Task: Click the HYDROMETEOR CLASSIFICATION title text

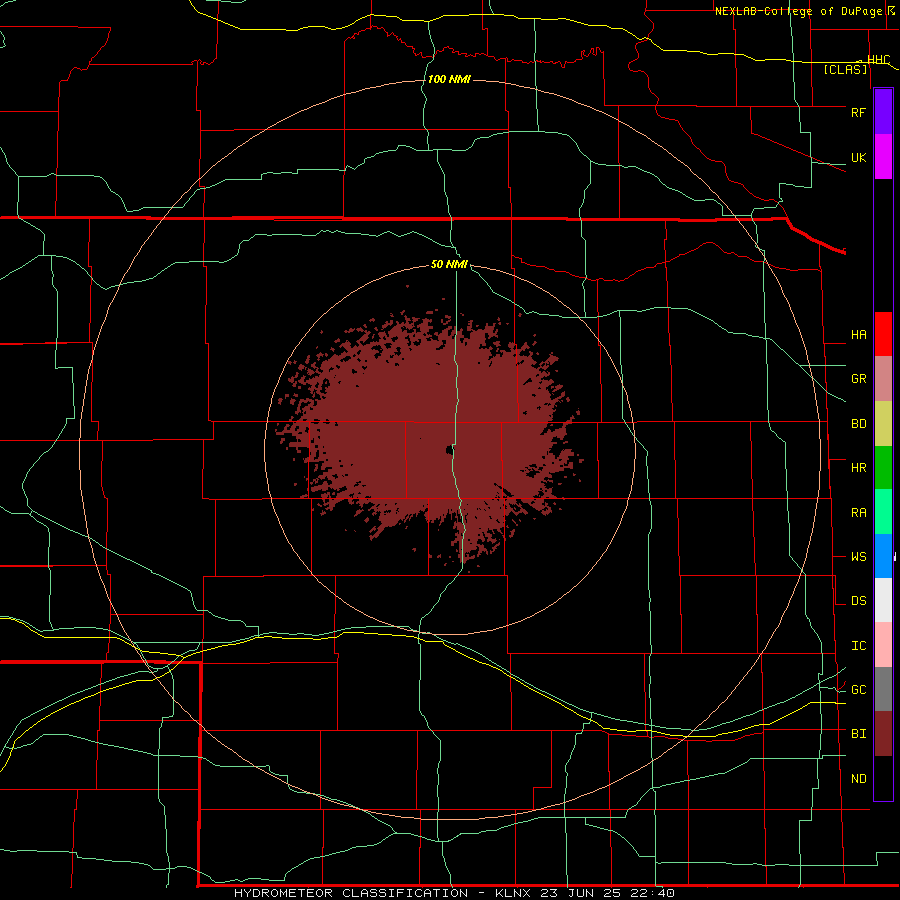Action: (x=351, y=893)
